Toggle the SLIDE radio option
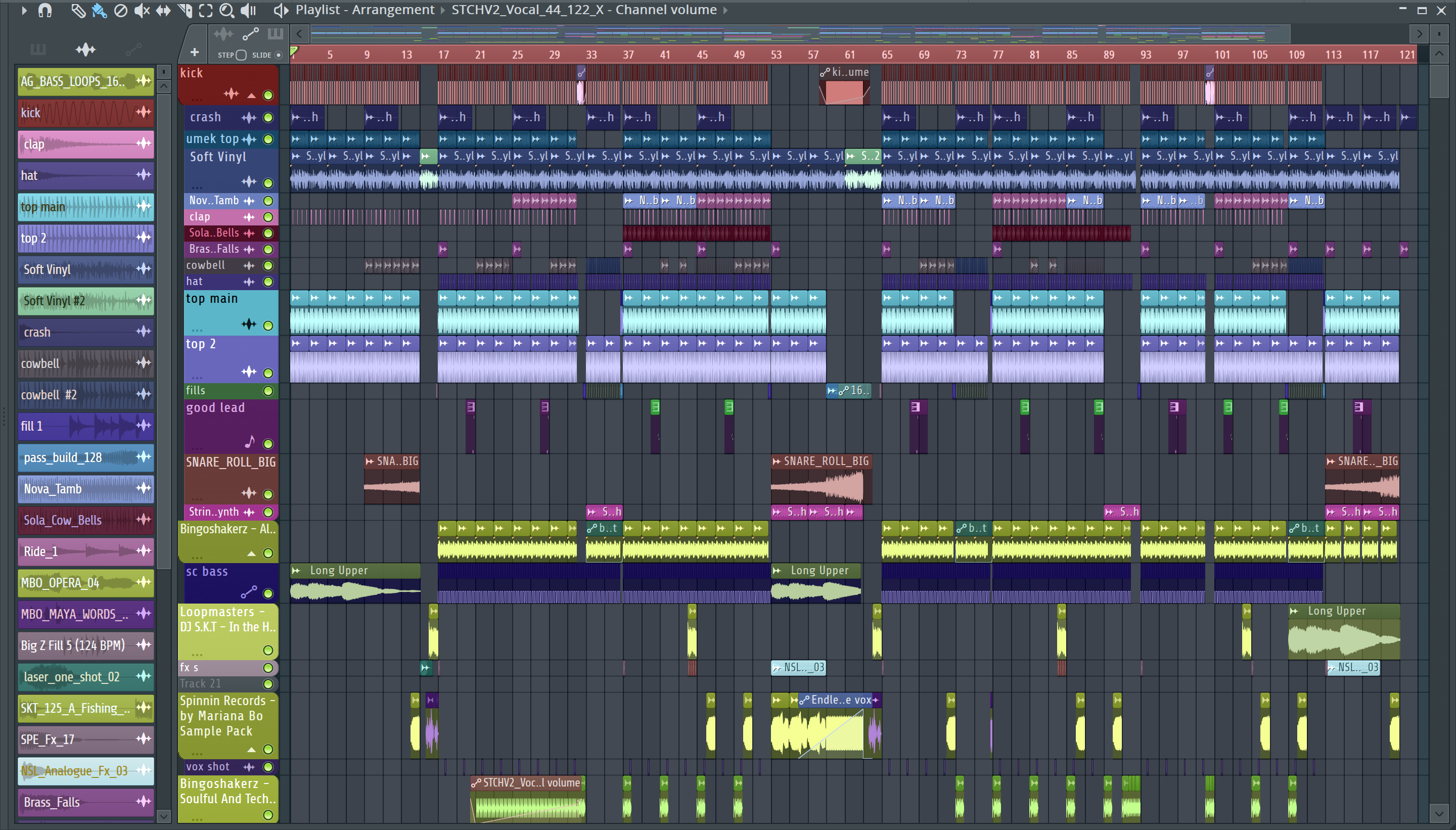 point(279,55)
